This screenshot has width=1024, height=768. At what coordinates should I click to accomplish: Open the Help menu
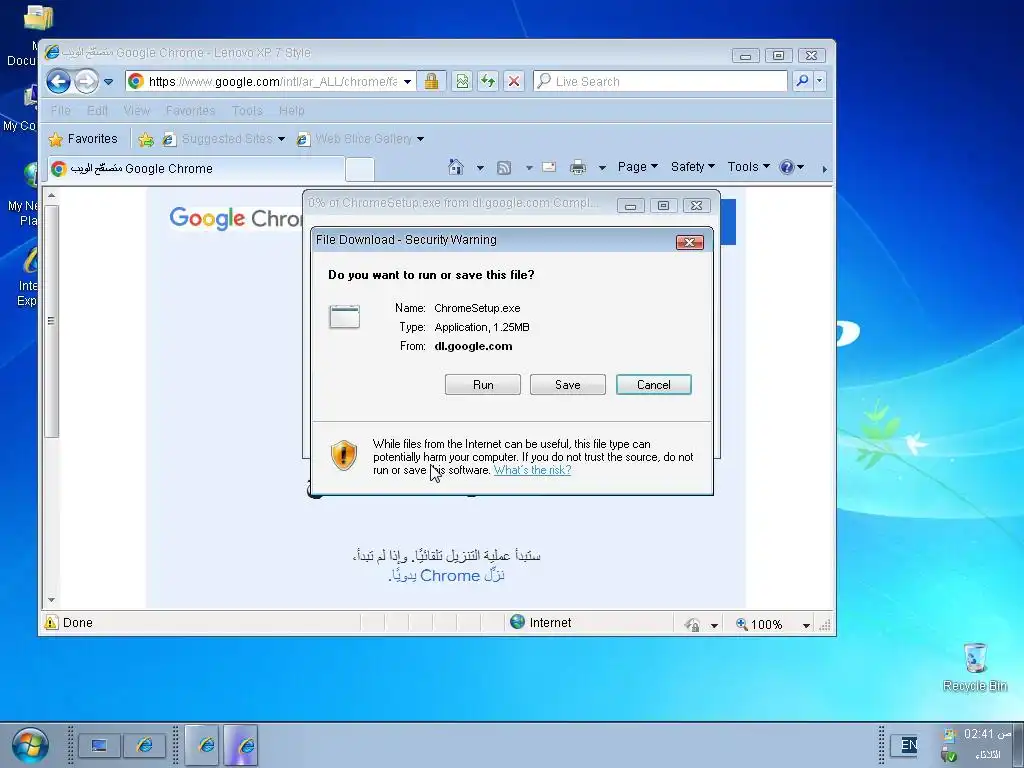tap(291, 110)
